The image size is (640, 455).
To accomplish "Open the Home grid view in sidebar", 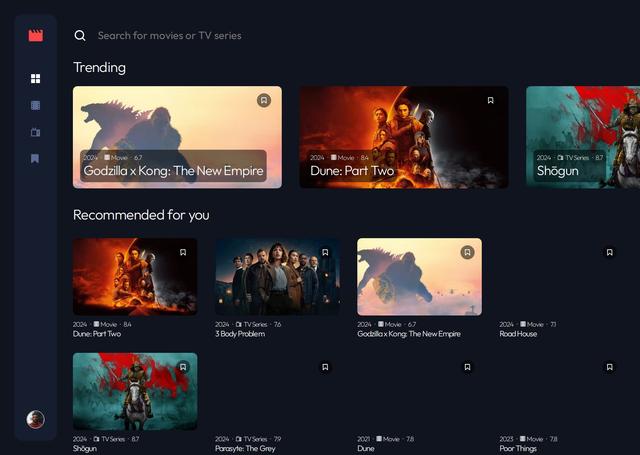I will click(x=35, y=78).
